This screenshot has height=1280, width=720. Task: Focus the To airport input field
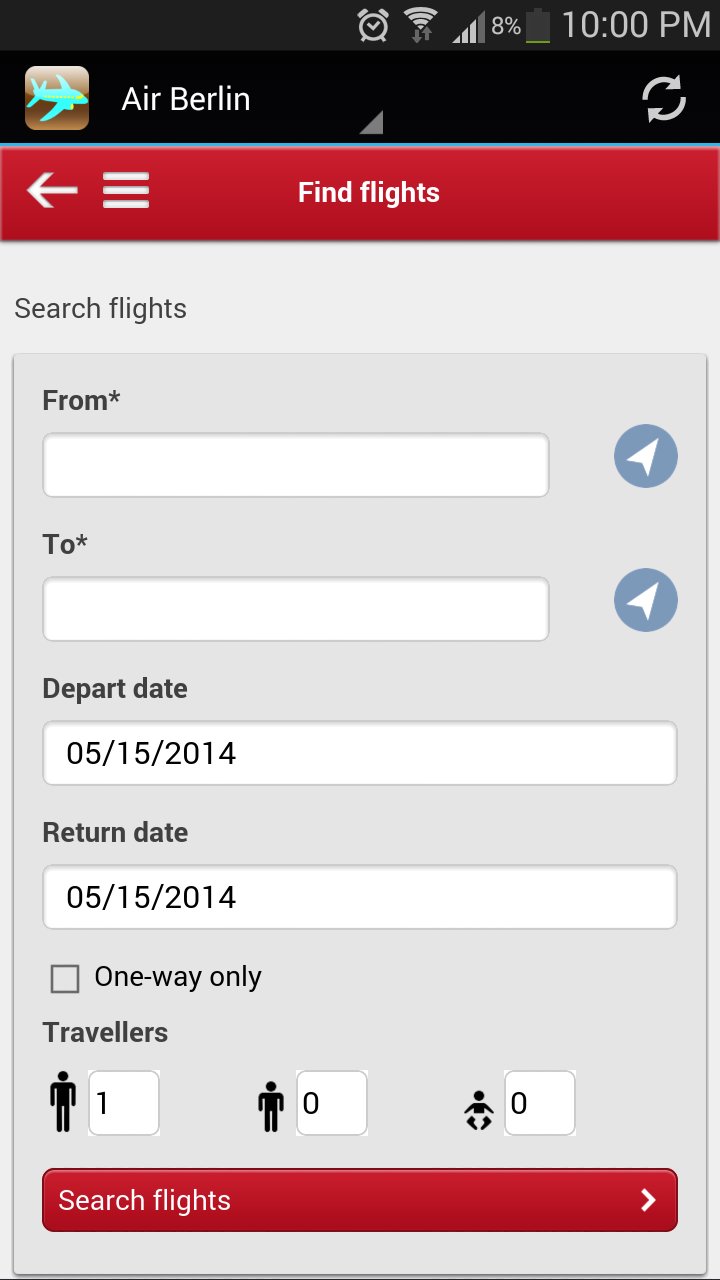point(295,609)
